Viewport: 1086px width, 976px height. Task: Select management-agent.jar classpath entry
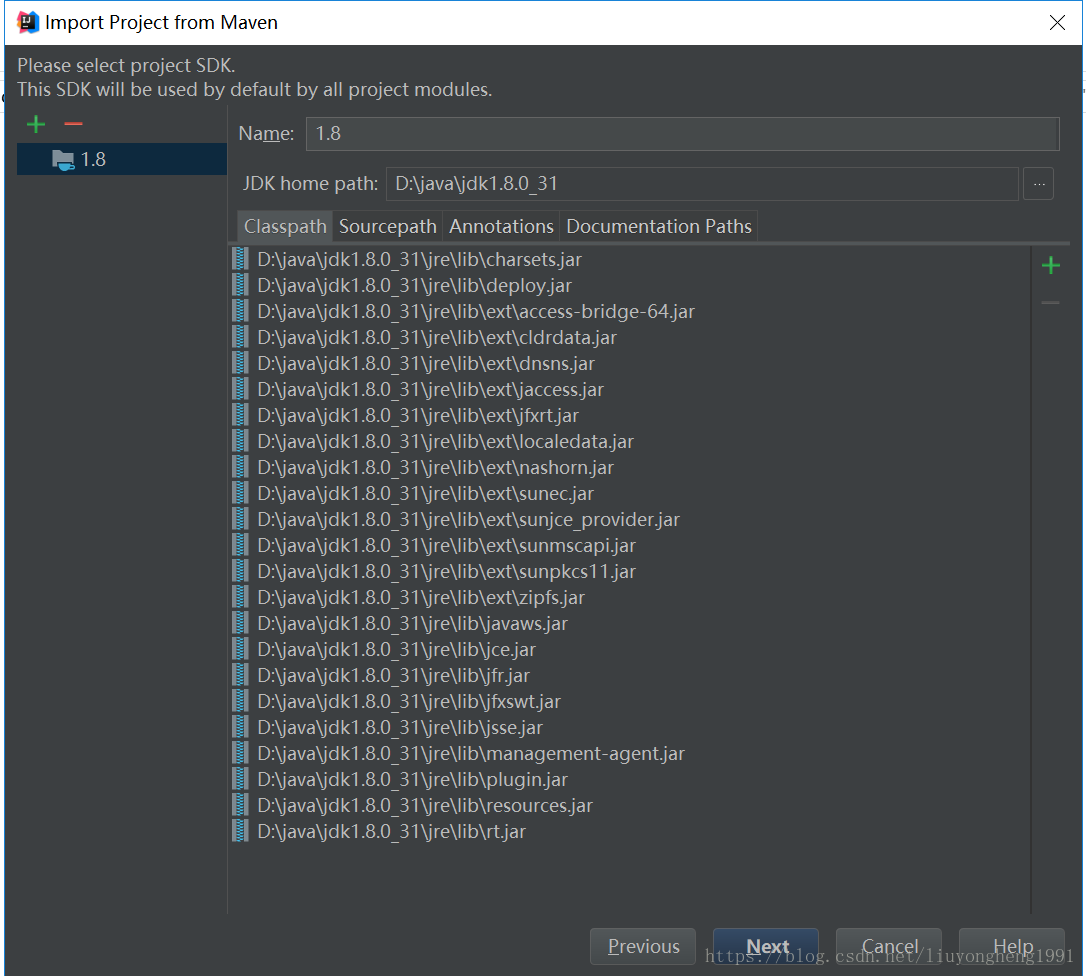[x=630, y=753]
